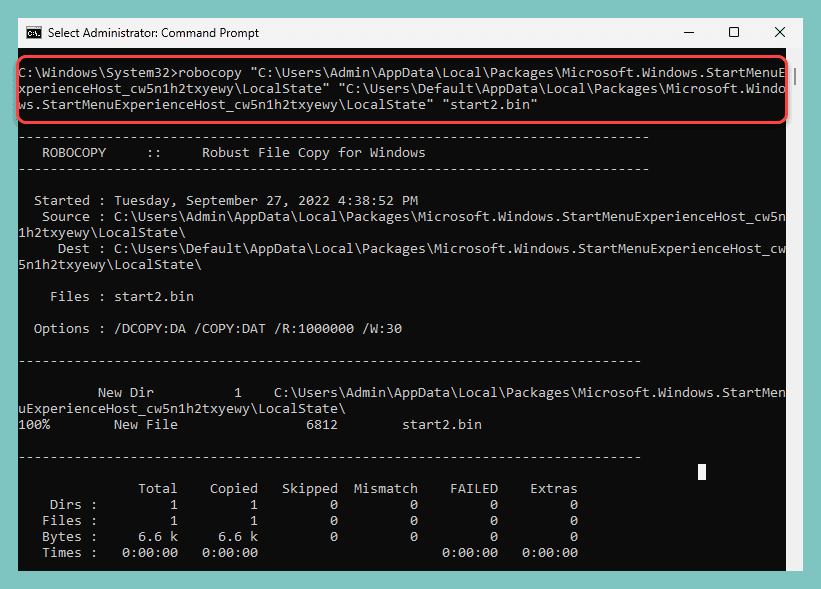The height and width of the screenshot is (589, 821).
Task: Click the 'Started :' label
Action: click(x=70, y=201)
